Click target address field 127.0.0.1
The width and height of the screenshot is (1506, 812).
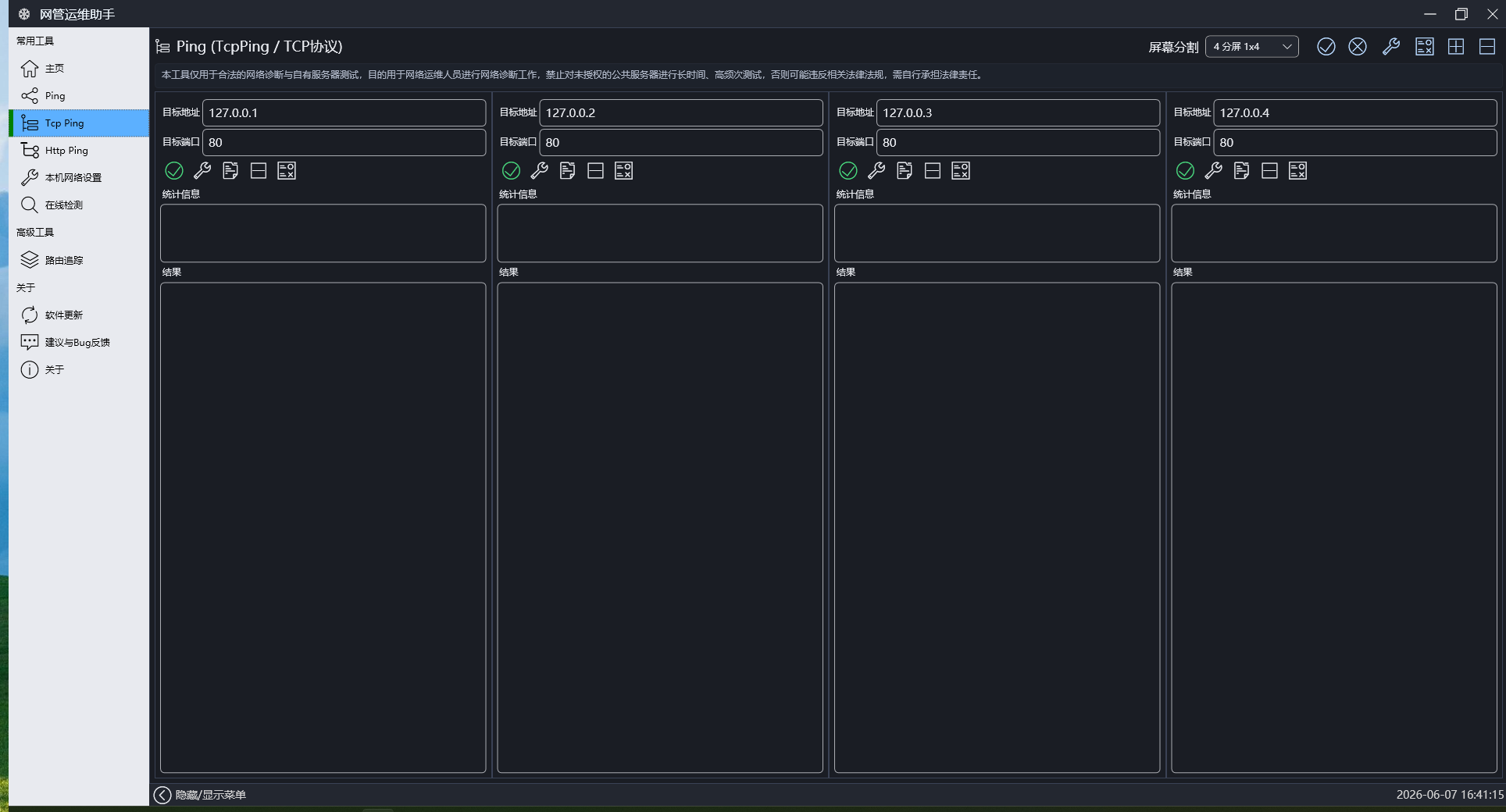tap(344, 112)
